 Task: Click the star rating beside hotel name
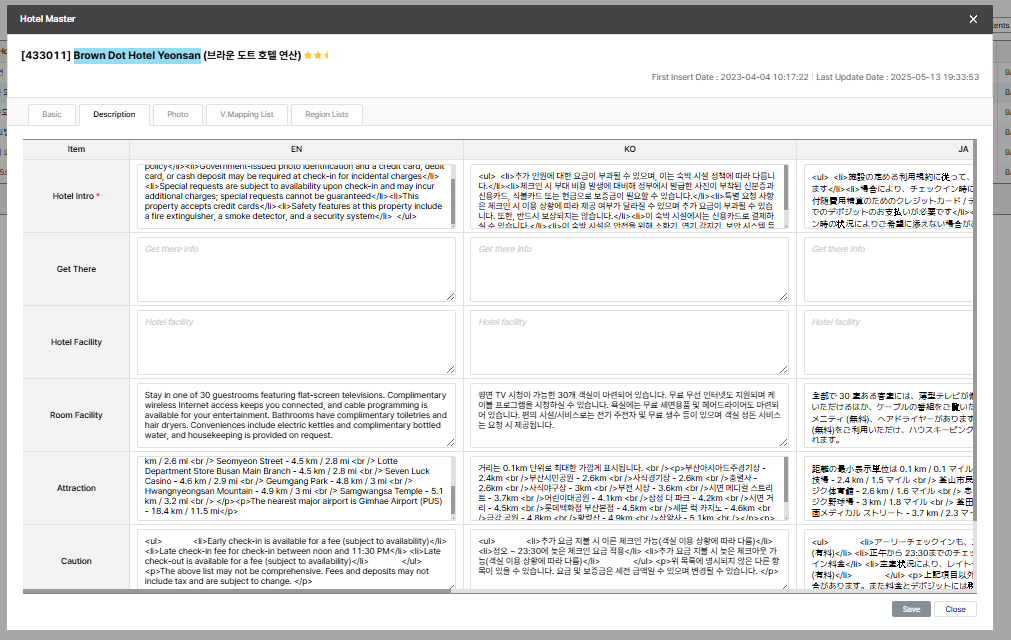pyautogui.click(x=316, y=55)
